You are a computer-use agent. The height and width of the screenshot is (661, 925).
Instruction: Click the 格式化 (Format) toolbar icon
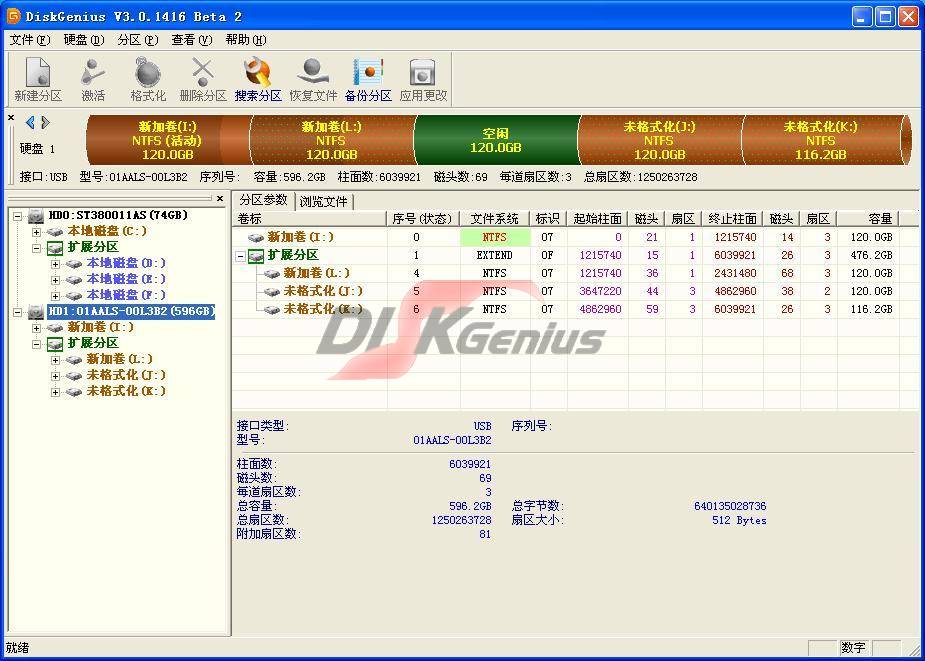[x=147, y=80]
